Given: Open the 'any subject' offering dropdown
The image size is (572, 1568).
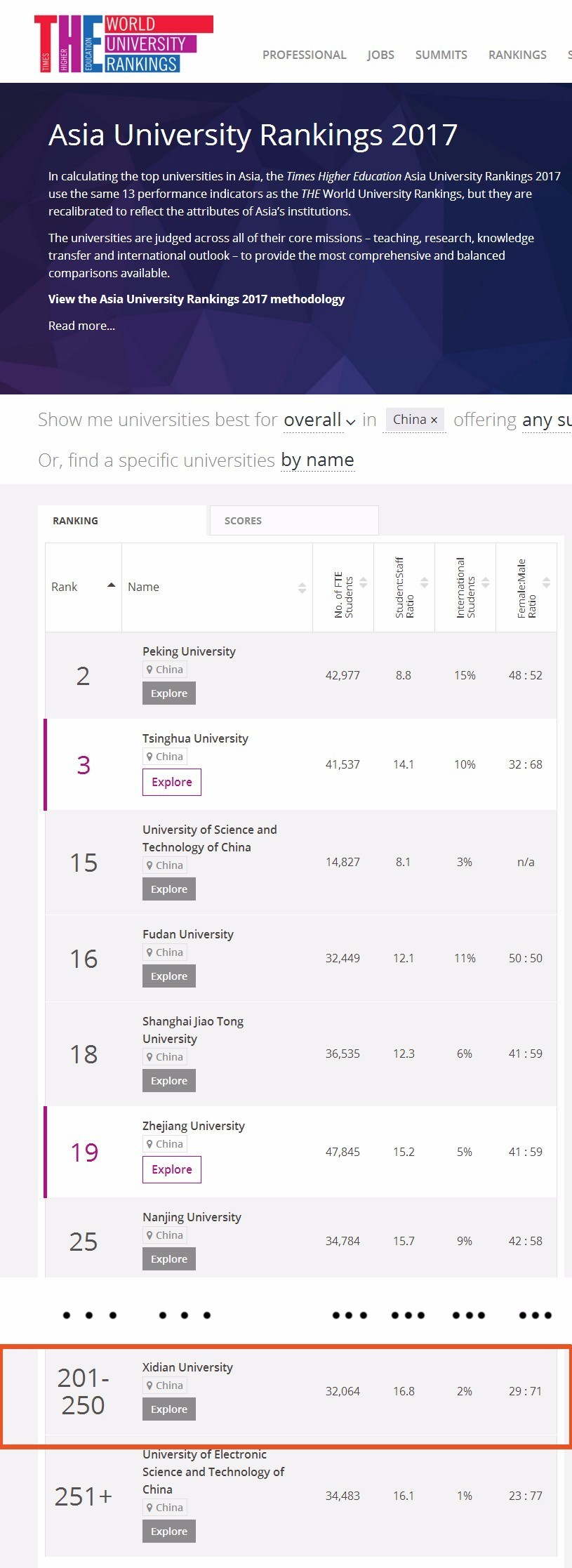Looking at the screenshot, I should click(x=546, y=420).
